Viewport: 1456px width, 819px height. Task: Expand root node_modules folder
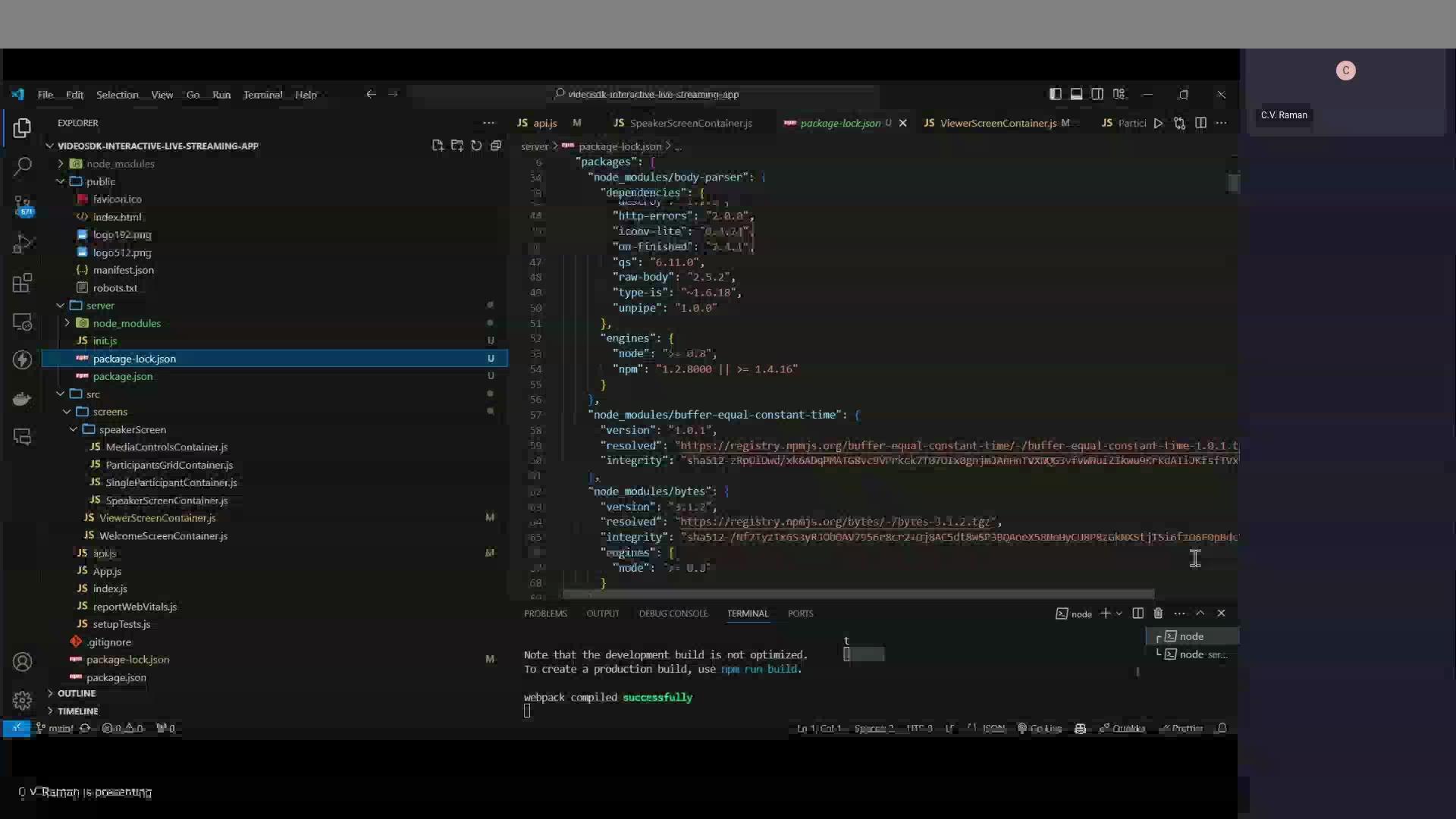61,164
